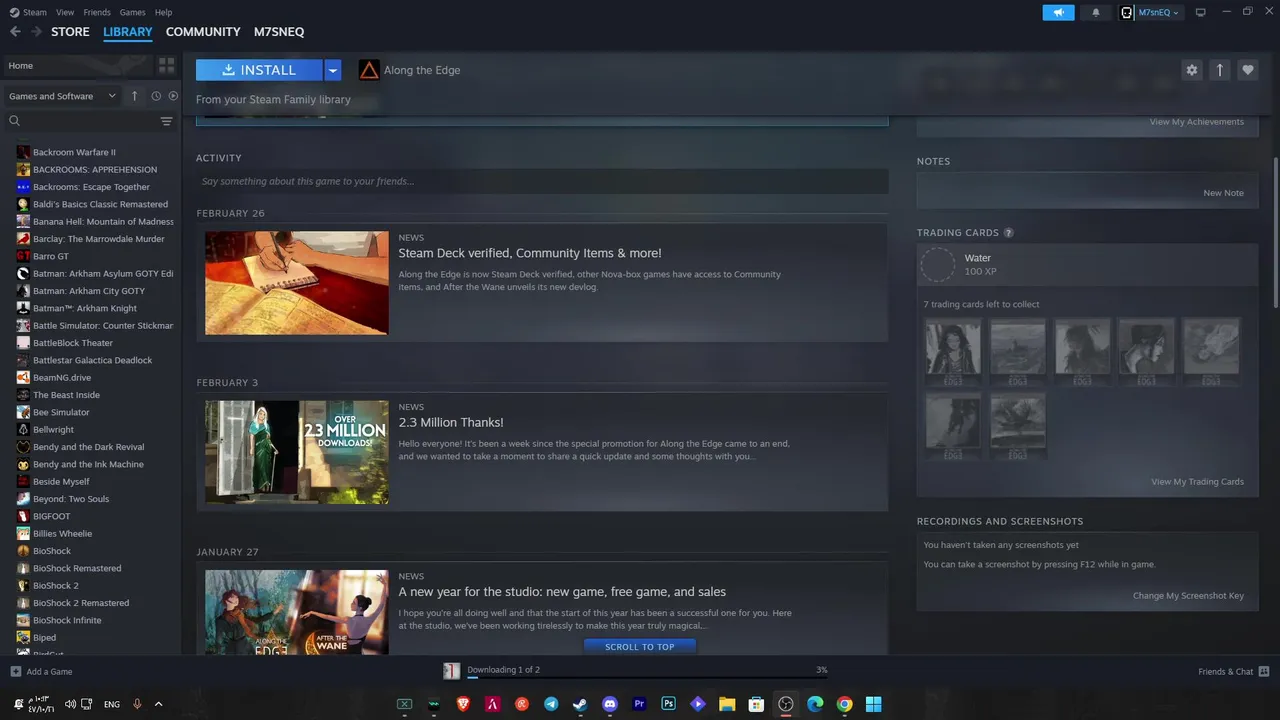1280x720 pixels.
Task: Open the Friends menu
Action: (x=97, y=12)
